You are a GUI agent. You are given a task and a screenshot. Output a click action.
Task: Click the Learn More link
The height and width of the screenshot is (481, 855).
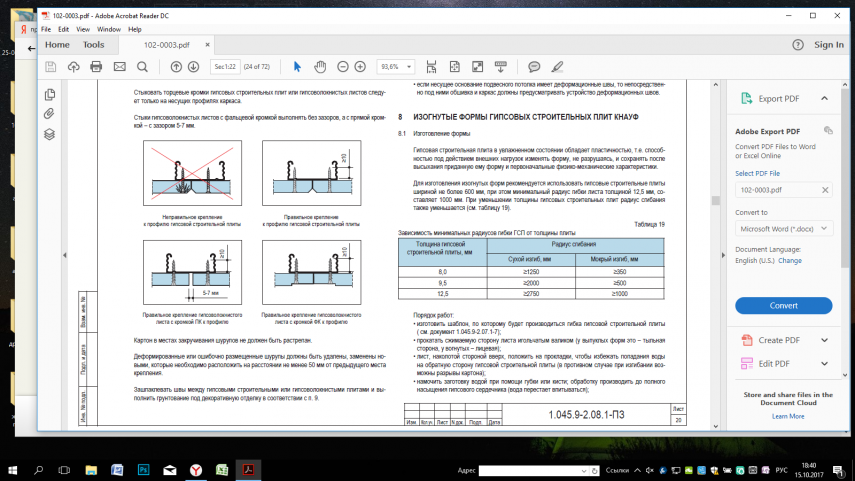coord(788,416)
